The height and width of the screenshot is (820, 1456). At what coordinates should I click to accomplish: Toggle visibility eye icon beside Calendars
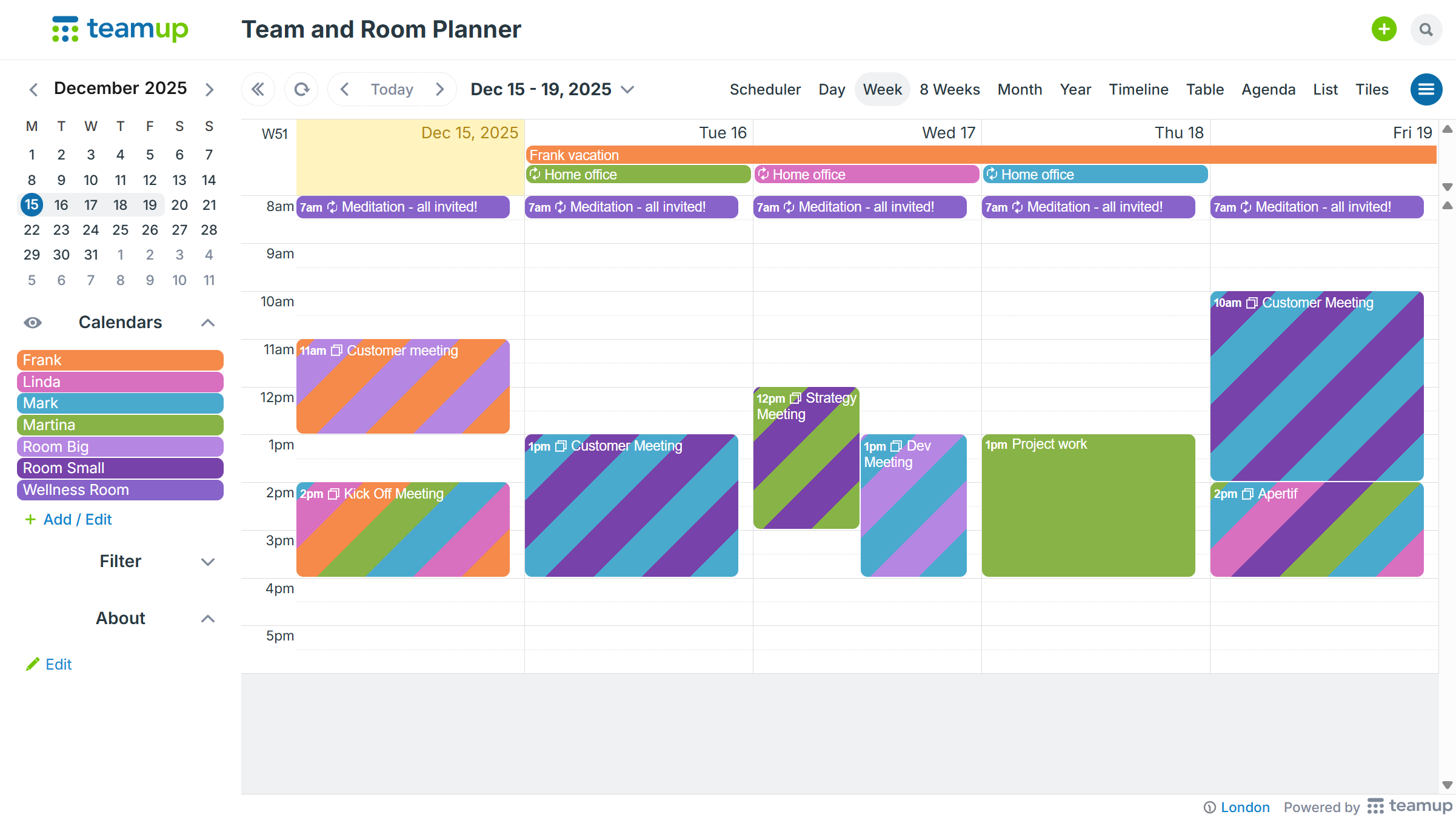(x=33, y=323)
